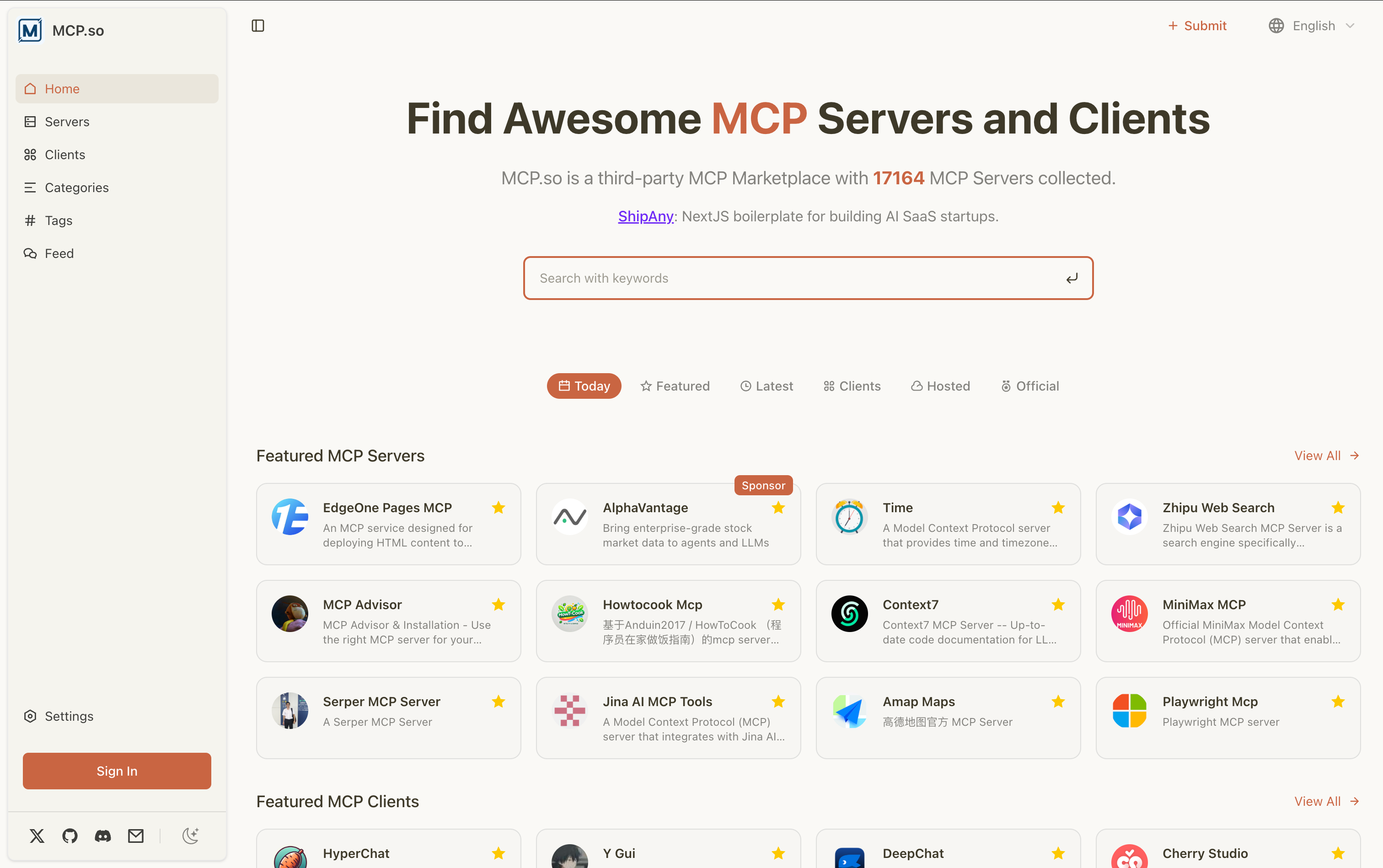1383x868 pixels.
Task: Open the Cherry Studio client card
Action: 1228,848
